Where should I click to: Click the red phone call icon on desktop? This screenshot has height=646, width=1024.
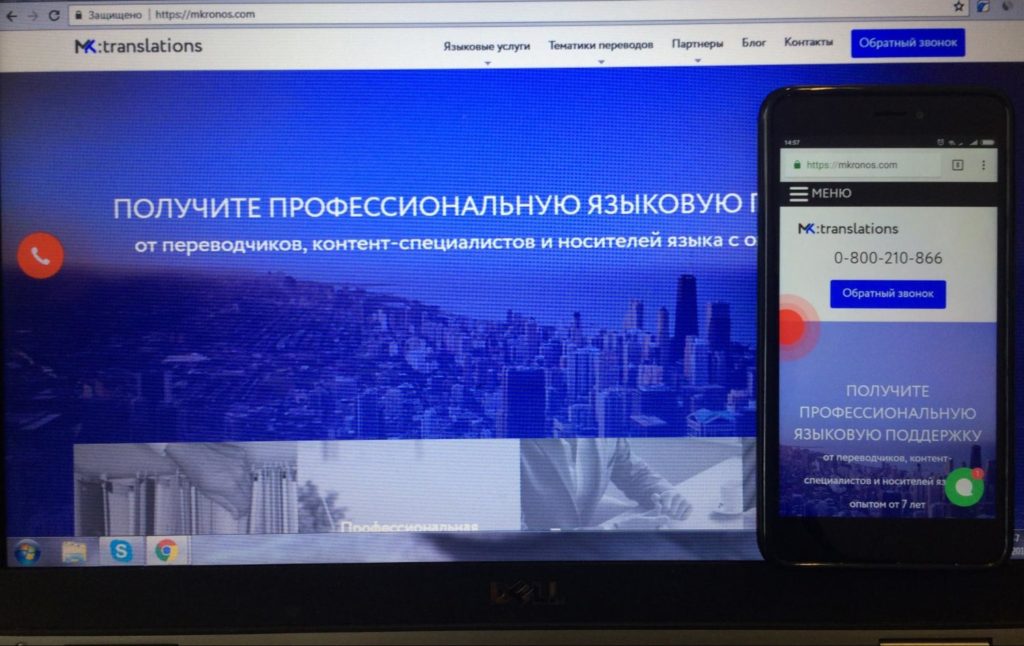click(x=40, y=255)
